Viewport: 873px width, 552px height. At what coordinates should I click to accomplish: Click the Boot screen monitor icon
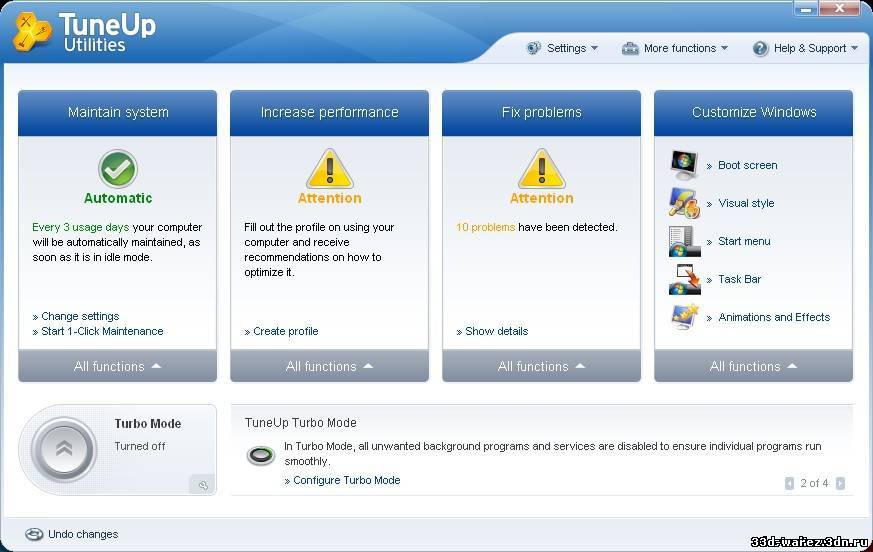pos(684,165)
